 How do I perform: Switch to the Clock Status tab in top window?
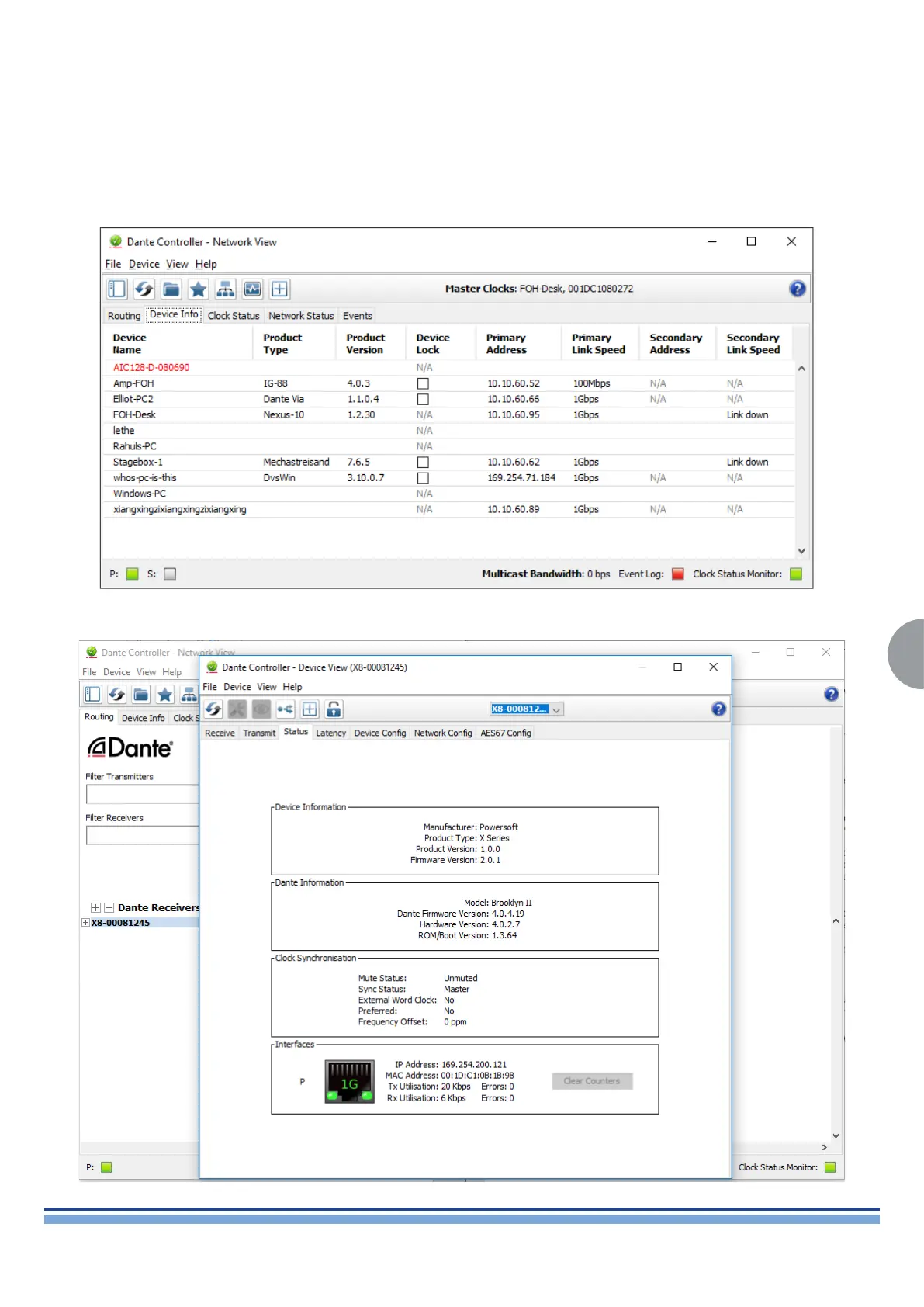[234, 316]
